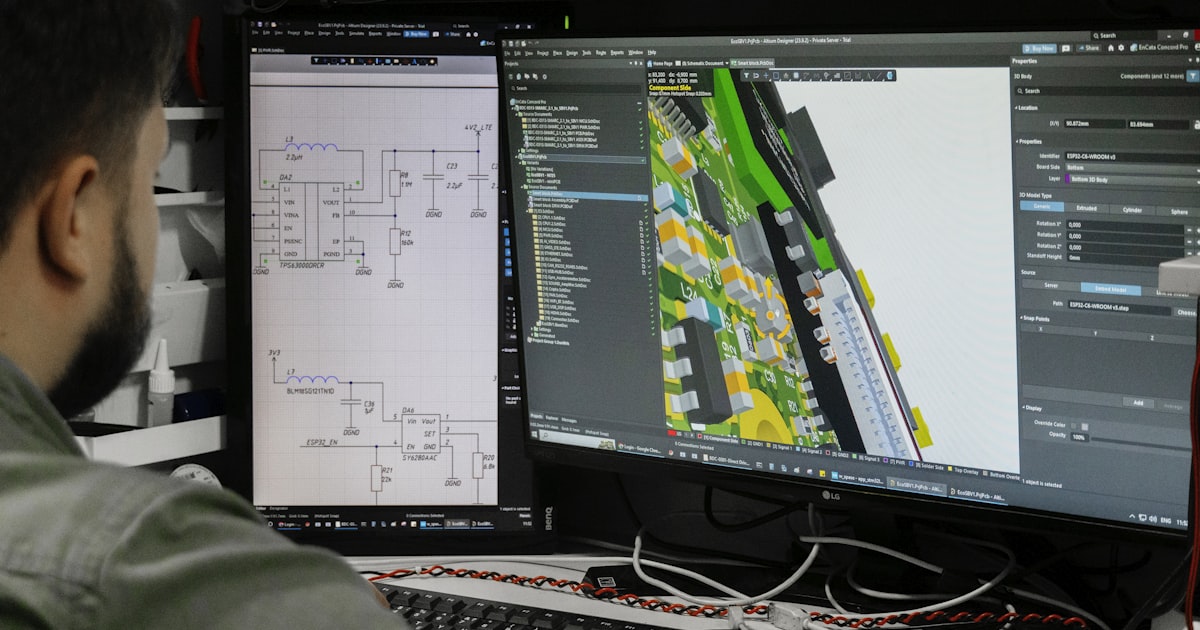Click the Add snap point button
1200x630 pixels.
(1138, 403)
